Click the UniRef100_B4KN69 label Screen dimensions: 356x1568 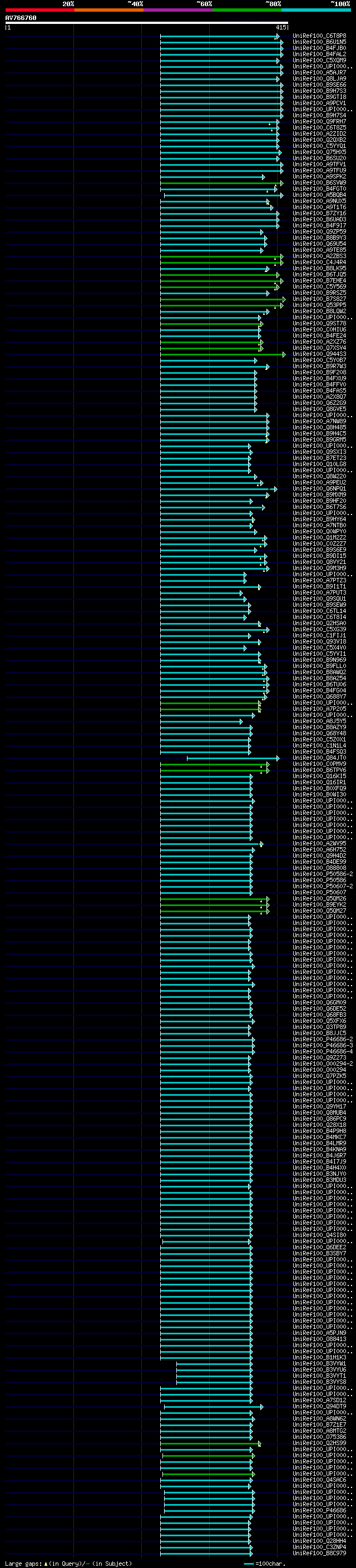(319, 1149)
